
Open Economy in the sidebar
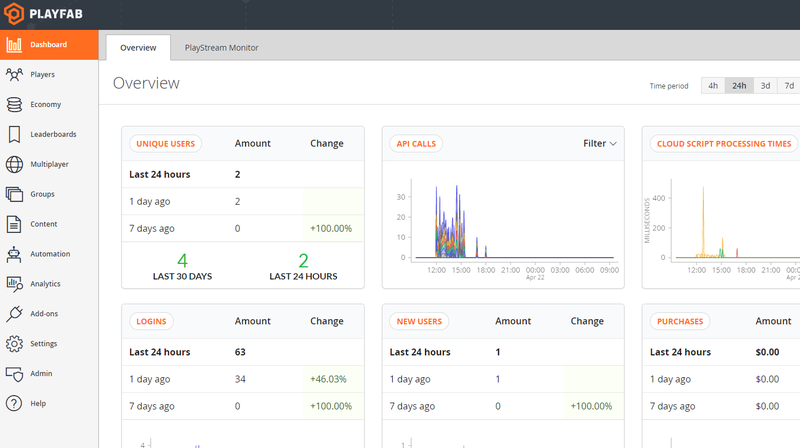(45, 105)
